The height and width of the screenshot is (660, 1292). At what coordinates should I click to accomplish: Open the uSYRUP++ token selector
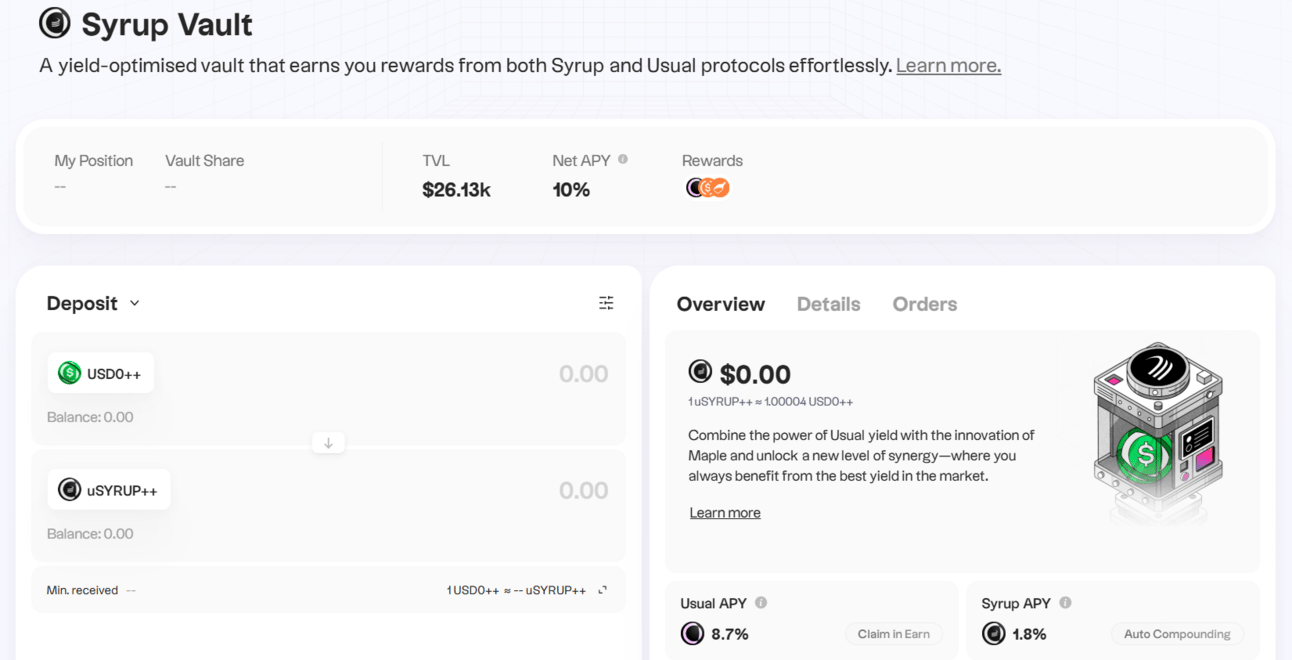pyautogui.click(x=109, y=490)
